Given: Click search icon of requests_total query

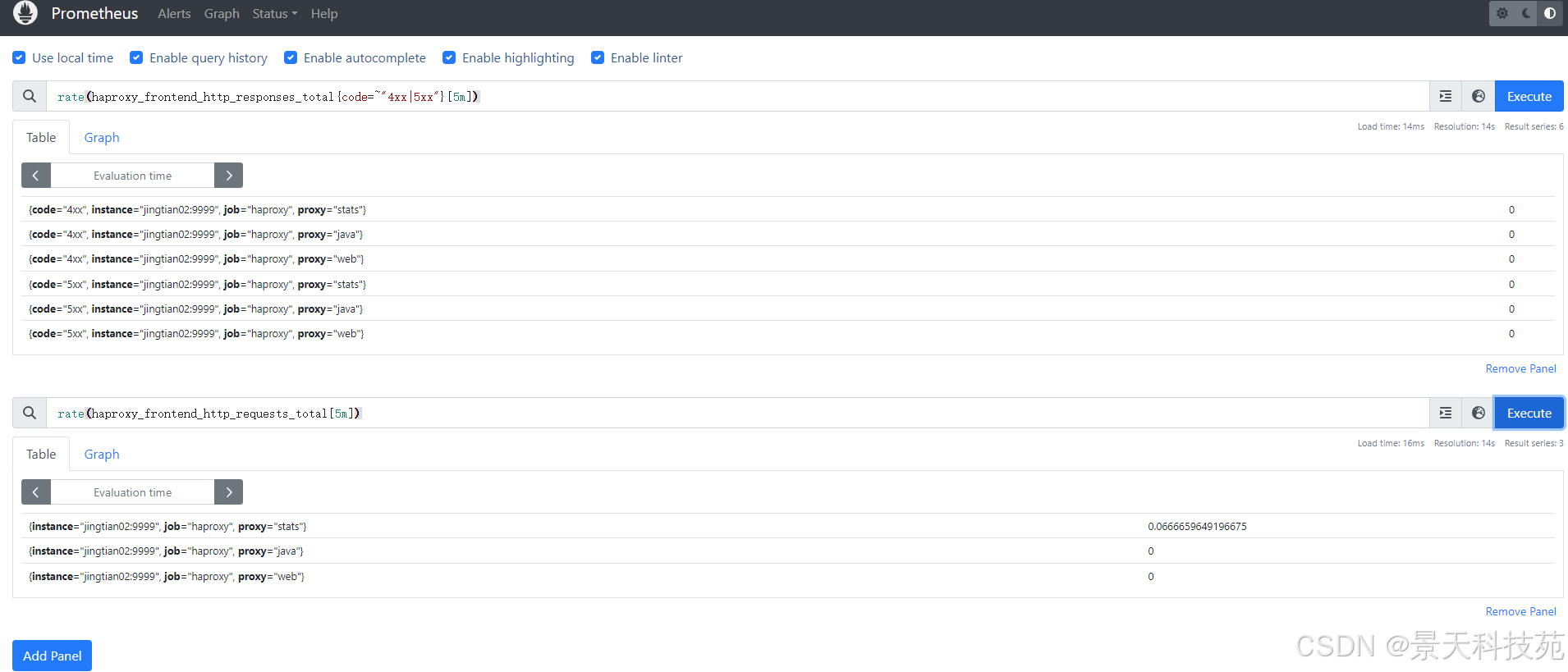Looking at the screenshot, I should click(x=30, y=413).
